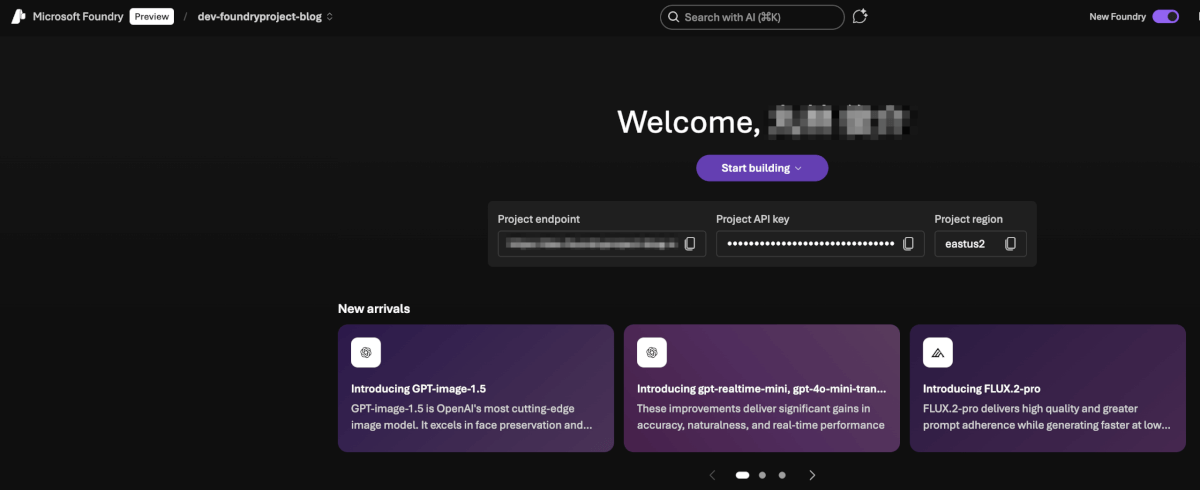
Task: Click the FLUX.2-pro card logo icon
Action: pyautogui.click(x=938, y=352)
